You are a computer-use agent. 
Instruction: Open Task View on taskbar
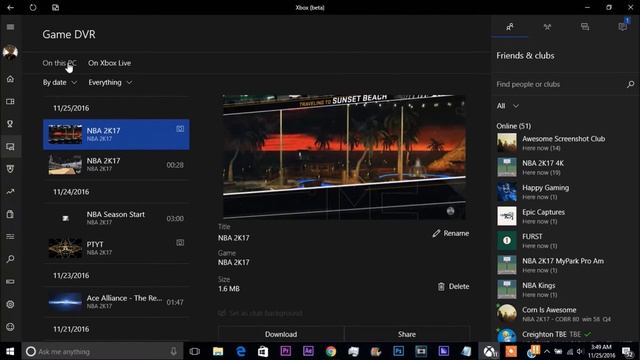pos(195,351)
